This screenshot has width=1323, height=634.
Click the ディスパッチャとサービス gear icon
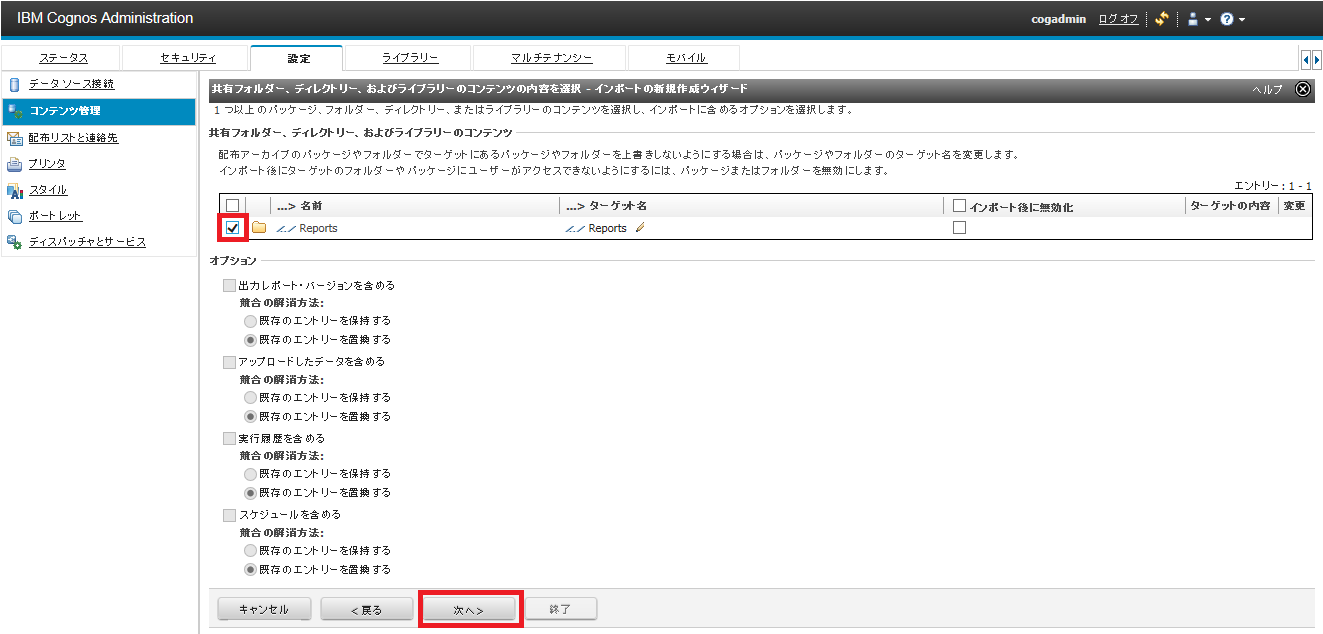tap(14, 242)
